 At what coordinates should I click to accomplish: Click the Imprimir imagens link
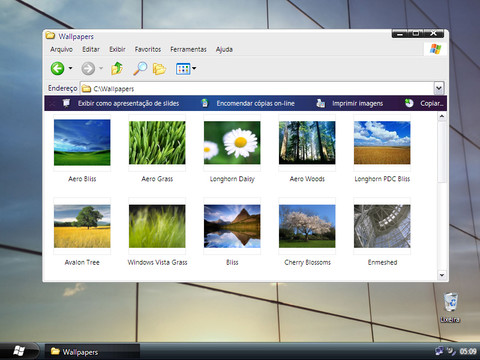(x=357, y=103)
